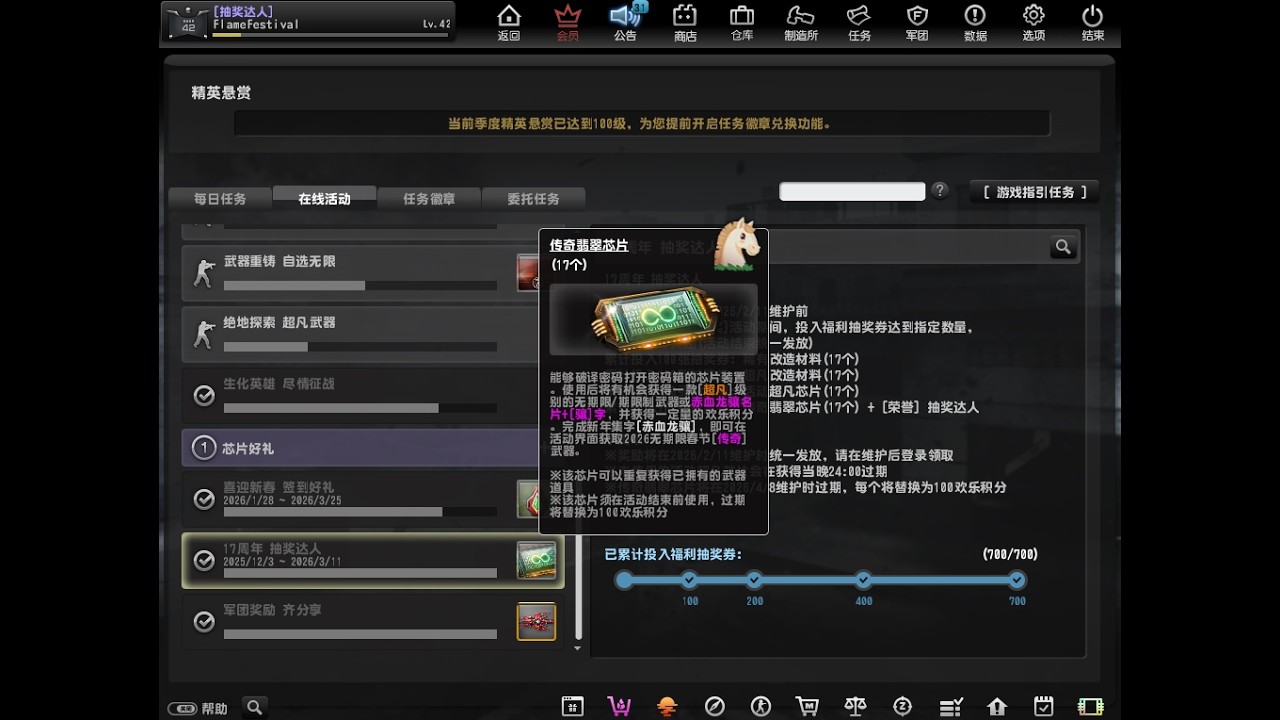Open the 选项 options gear icon
Image resolution: width=1280 pixels, height=720 pixels.
tap(1033, 22)
